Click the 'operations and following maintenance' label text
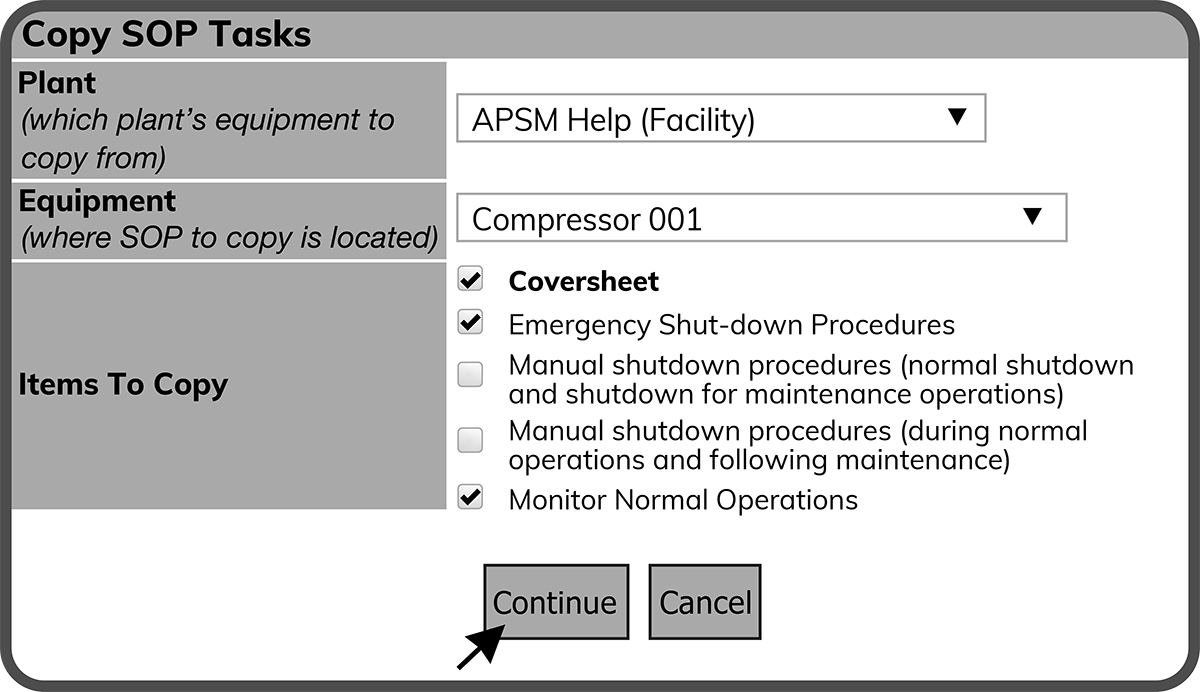 (x=759, y=461)
